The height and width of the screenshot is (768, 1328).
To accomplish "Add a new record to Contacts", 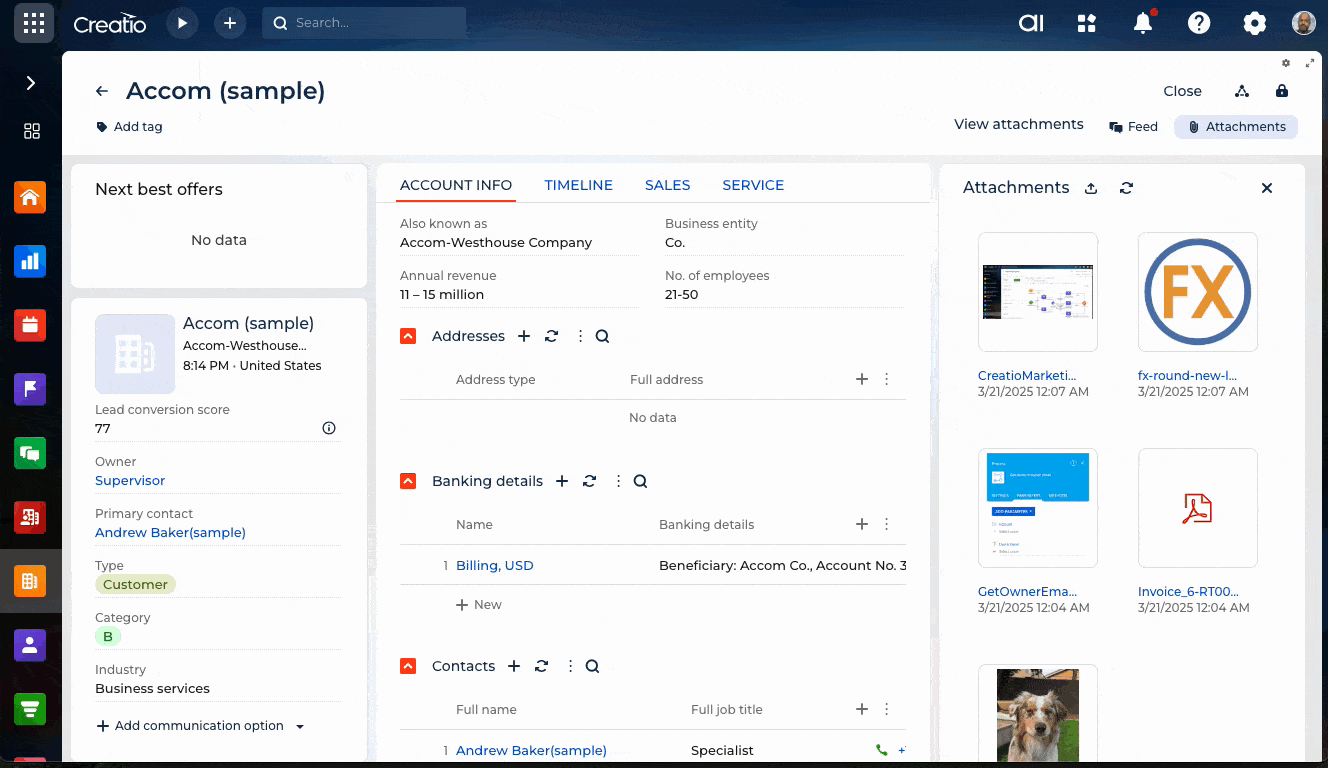I will [514, 666].
